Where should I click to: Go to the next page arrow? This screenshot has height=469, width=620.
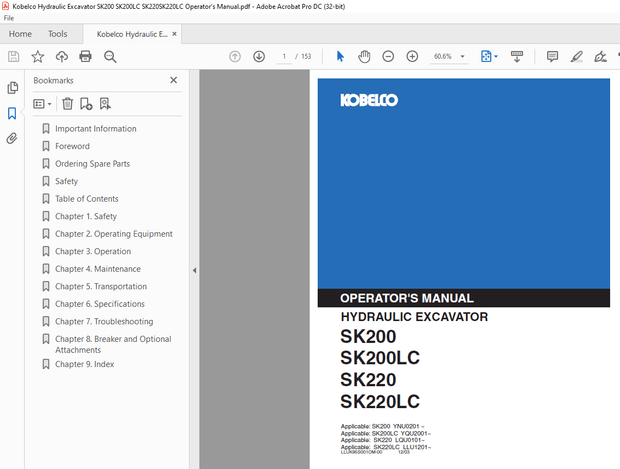coord(258,56)
